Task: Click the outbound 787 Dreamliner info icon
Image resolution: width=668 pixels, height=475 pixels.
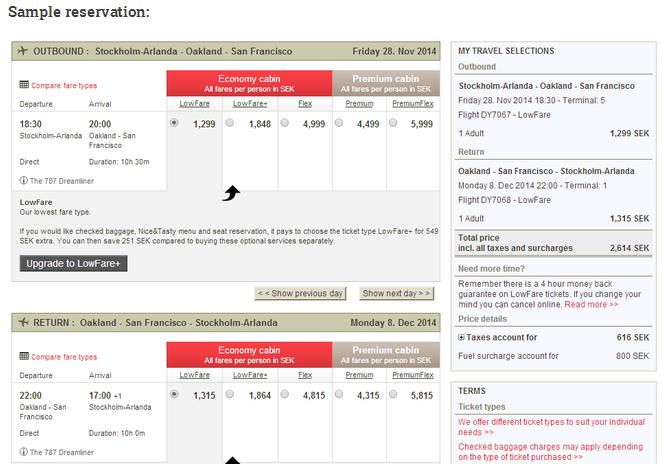Action: click(23, 180)
